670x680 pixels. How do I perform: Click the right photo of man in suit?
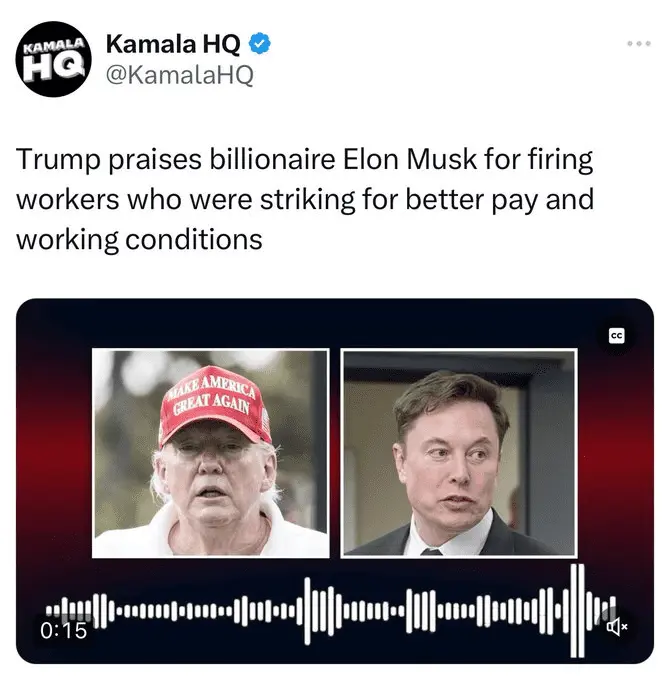(x=459, y=453)
